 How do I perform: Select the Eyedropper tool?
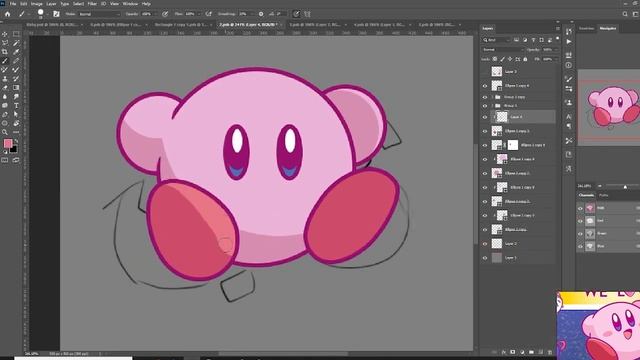(x=16, y=52)
